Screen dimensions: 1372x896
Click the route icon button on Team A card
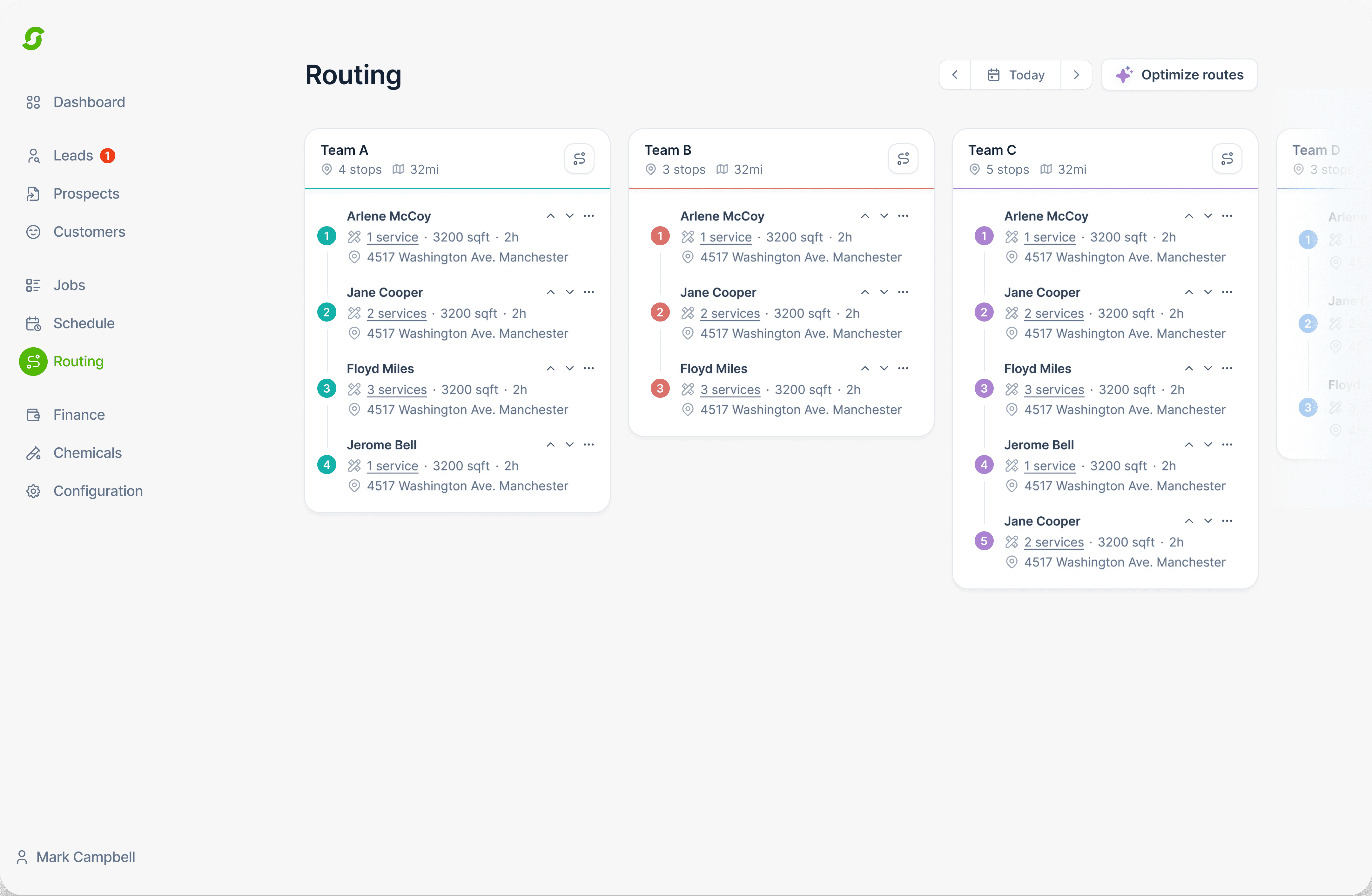(x=579, y=159)
